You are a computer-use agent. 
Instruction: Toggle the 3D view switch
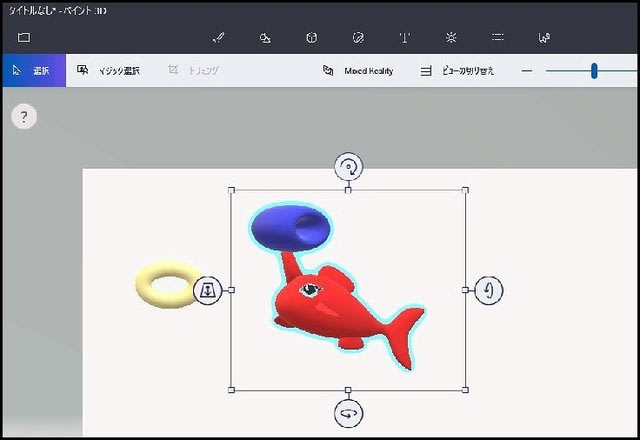click(457, 71)
